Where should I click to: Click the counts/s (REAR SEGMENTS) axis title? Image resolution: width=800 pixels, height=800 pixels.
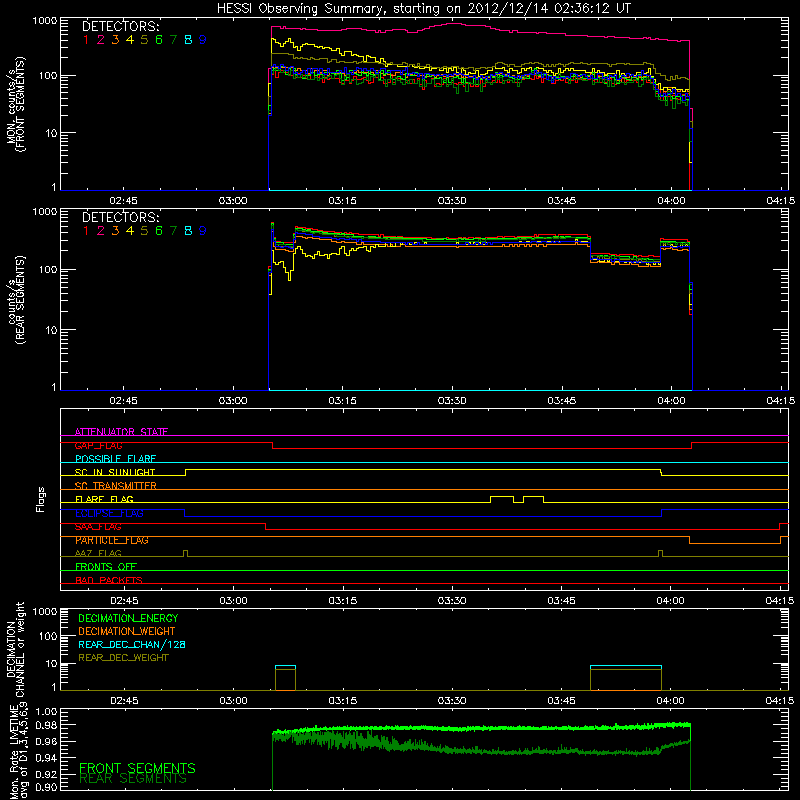15,300
